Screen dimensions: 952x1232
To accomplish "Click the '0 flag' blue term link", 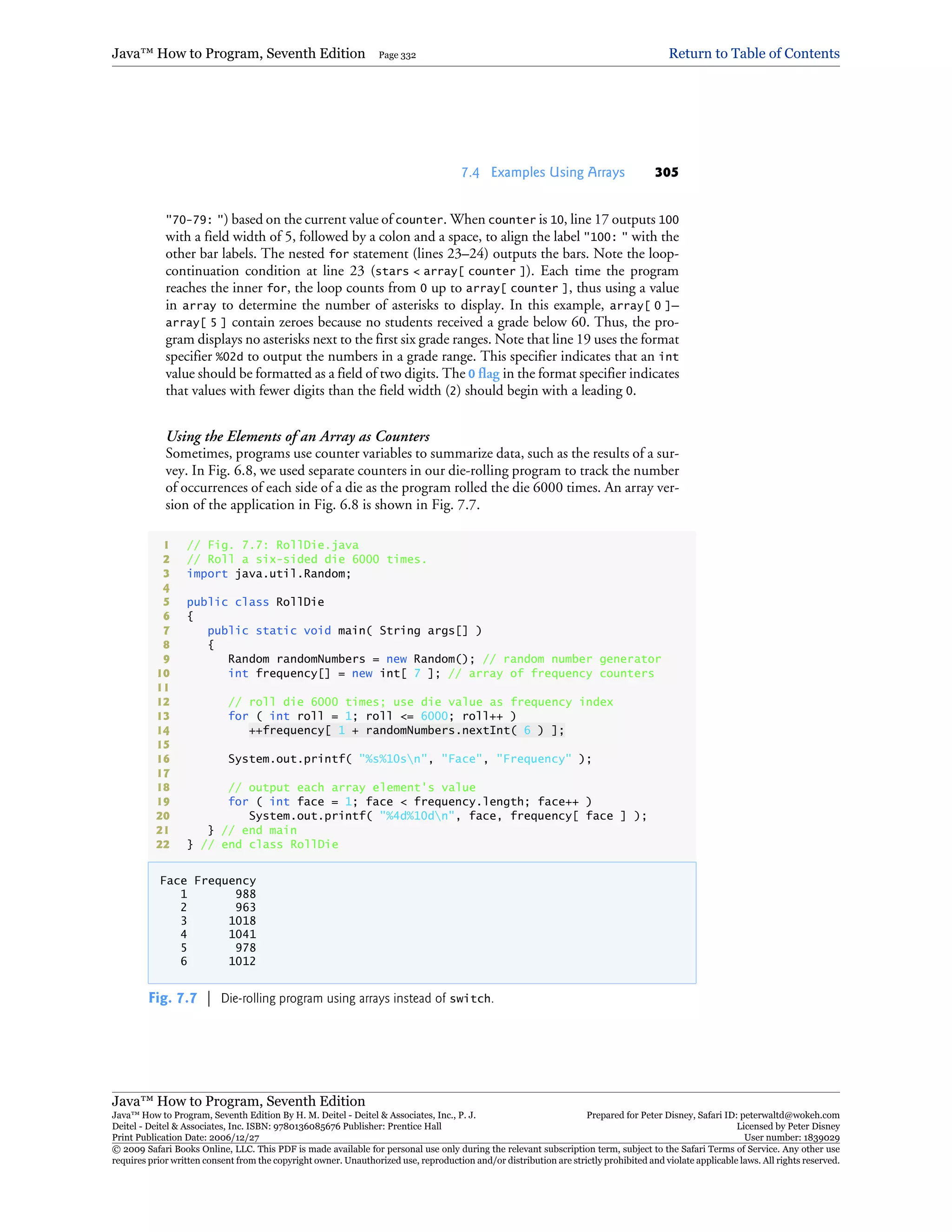I will click(483, 373).
